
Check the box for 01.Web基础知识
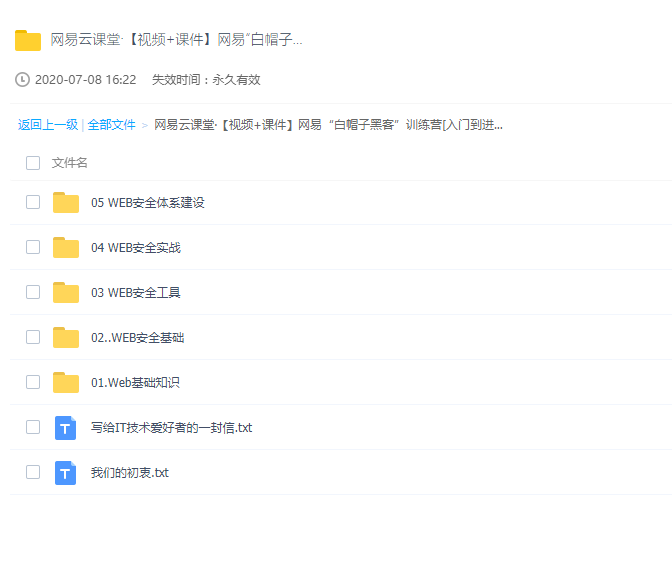coord(33,382)
